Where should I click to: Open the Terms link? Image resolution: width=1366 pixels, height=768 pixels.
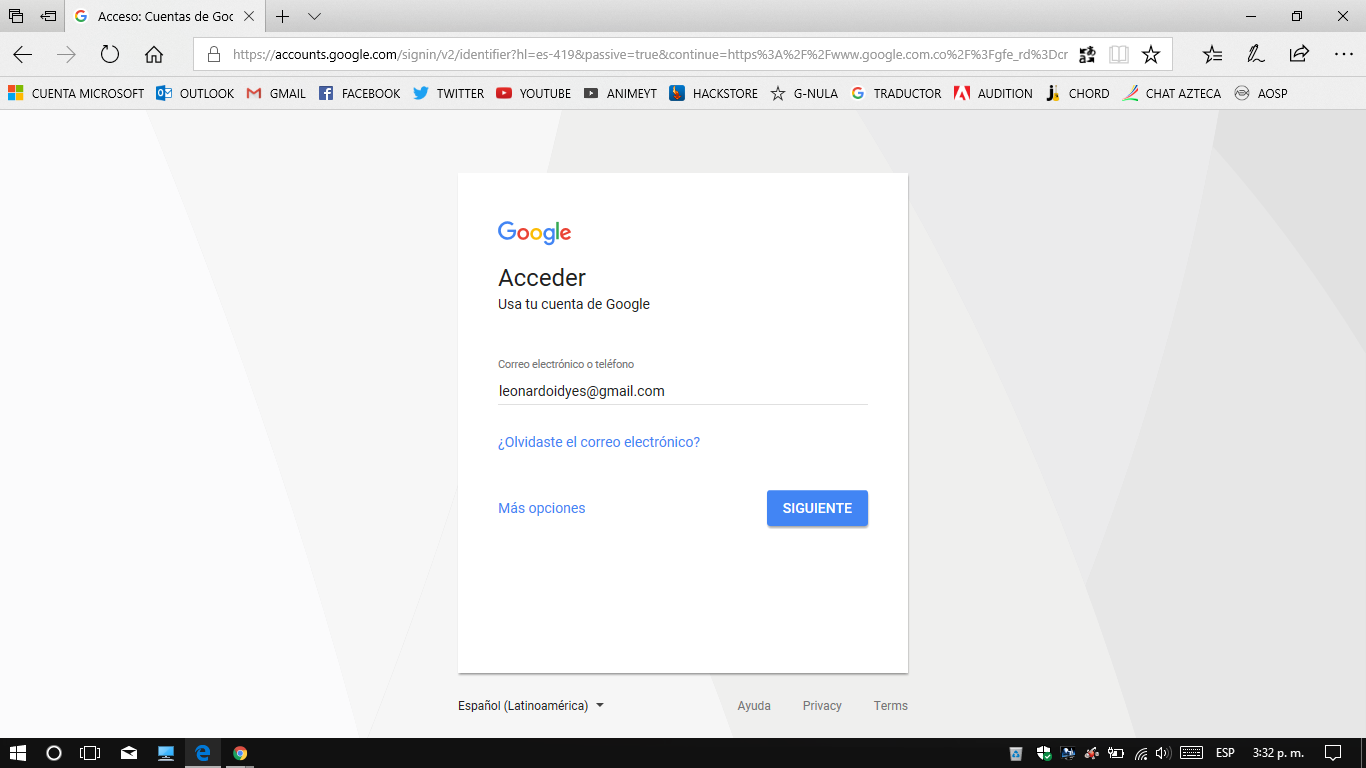(x=891, y=706)
